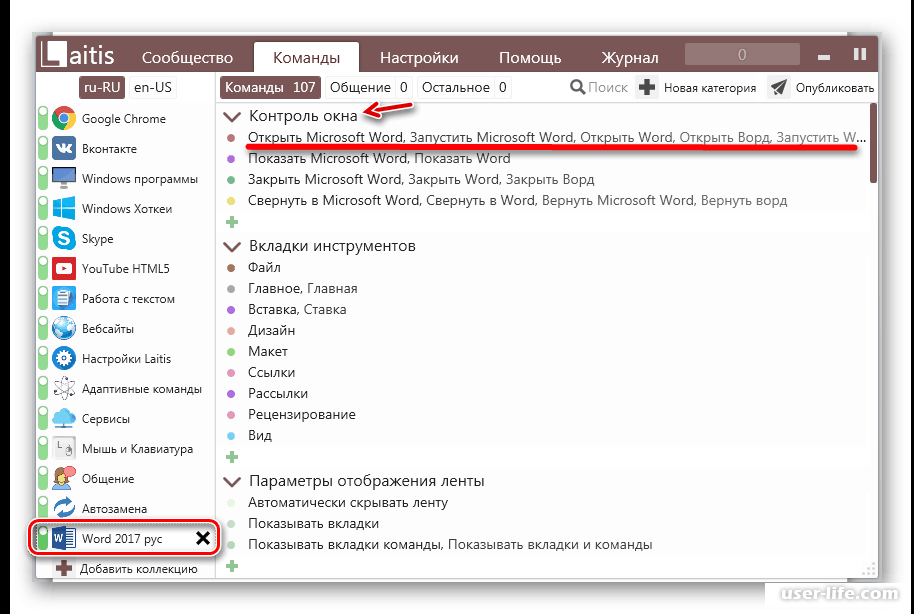Open the Сообщество tab
This screenshot has width=914, height=614.
[x=187, y=58]
